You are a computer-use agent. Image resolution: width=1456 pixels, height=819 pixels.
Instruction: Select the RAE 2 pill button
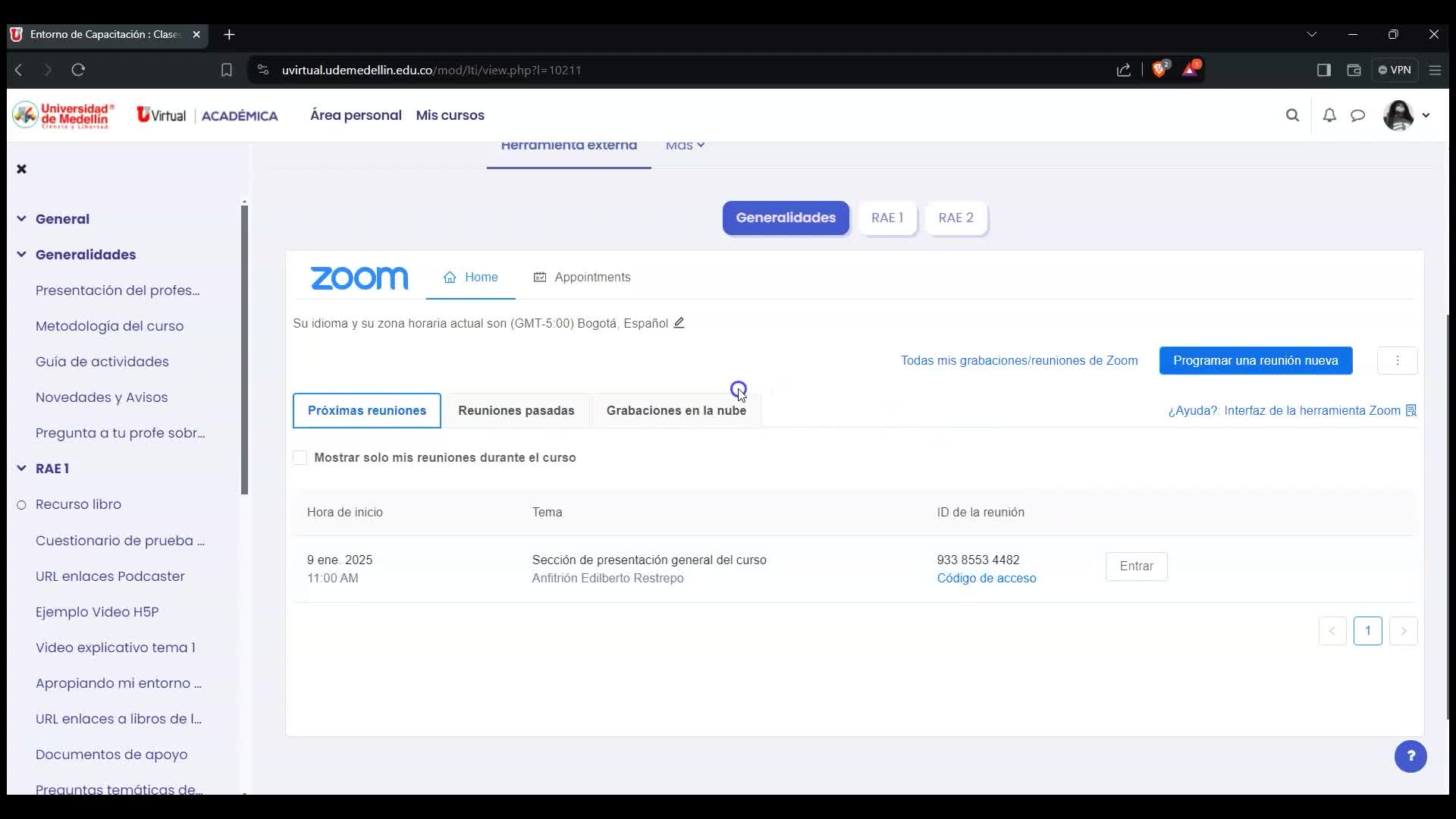pos(956,218)
